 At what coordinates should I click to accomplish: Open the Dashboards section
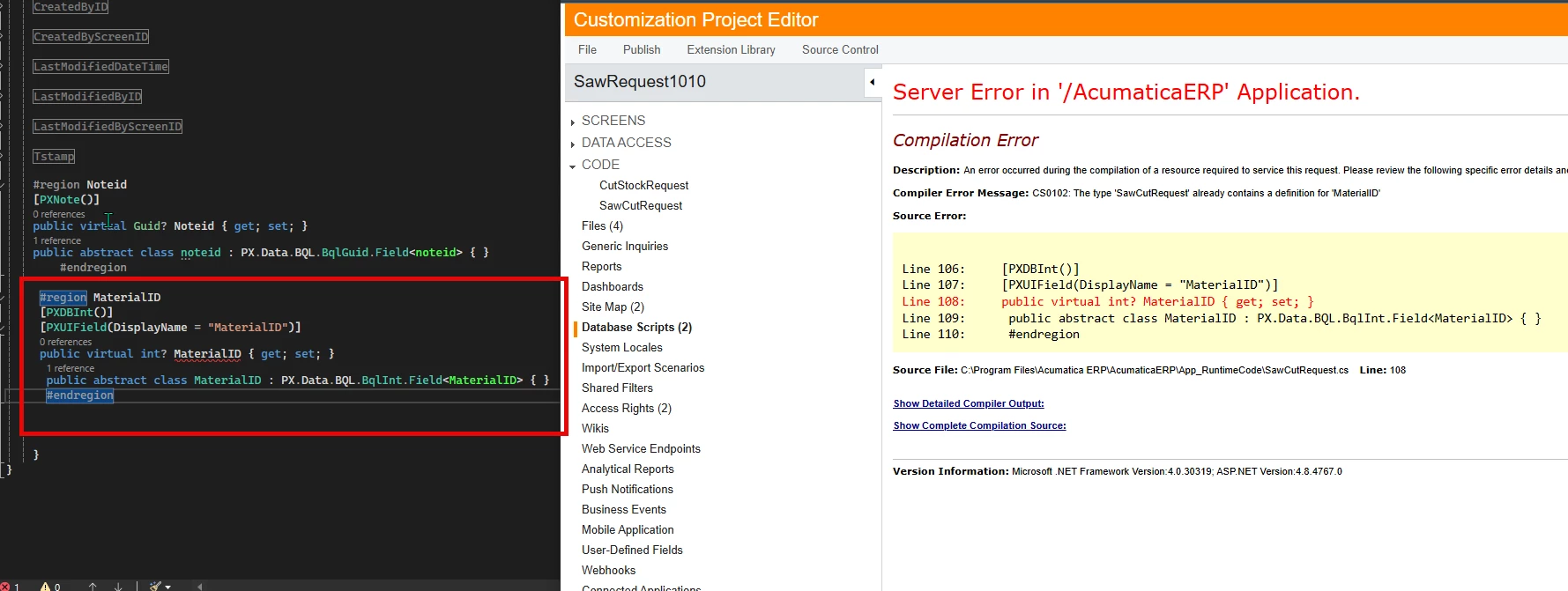(x=613, y=286)
